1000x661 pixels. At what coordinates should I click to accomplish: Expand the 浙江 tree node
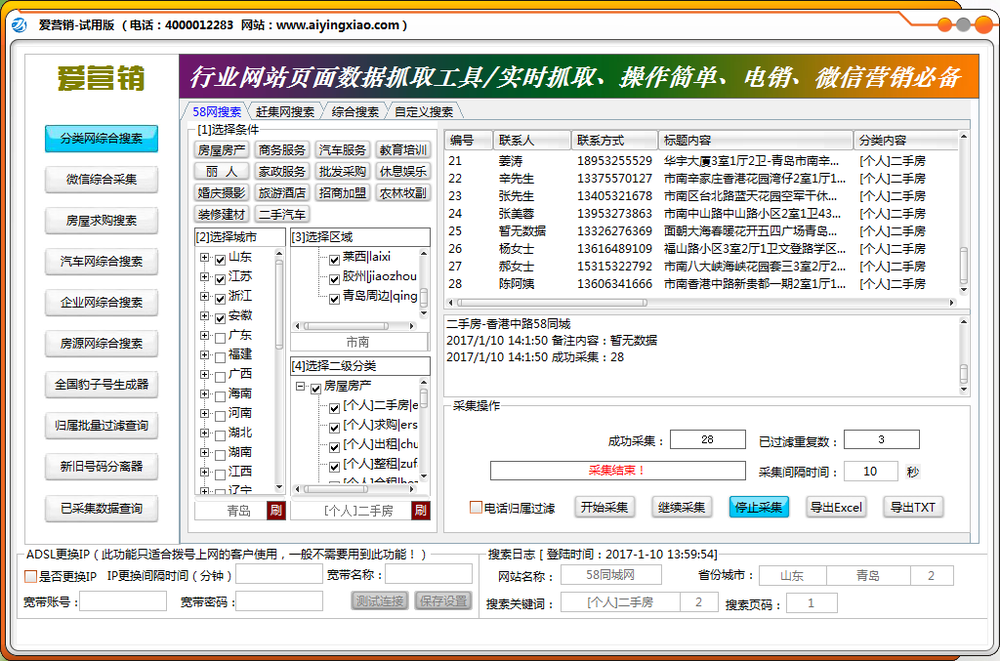204,297
